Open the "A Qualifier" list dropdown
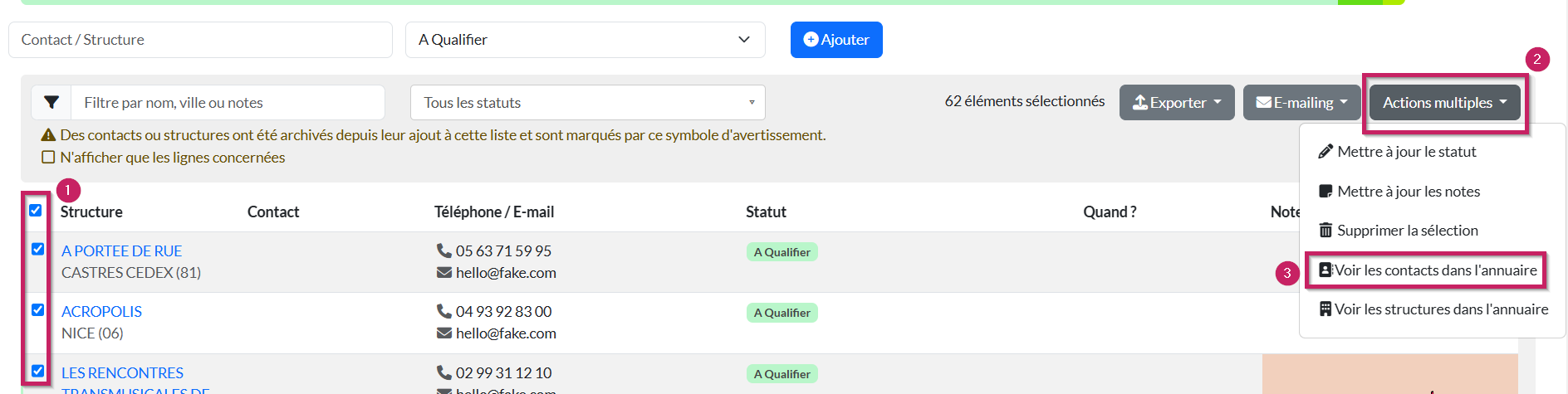The height and width of the screenshot is (394, 1568). (x=585, y=40)
